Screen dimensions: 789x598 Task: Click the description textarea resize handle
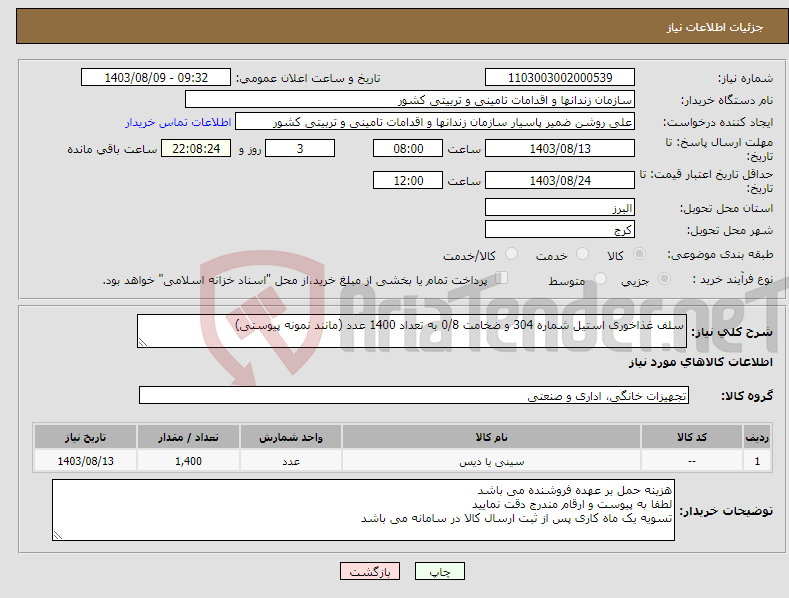(143, 342)
